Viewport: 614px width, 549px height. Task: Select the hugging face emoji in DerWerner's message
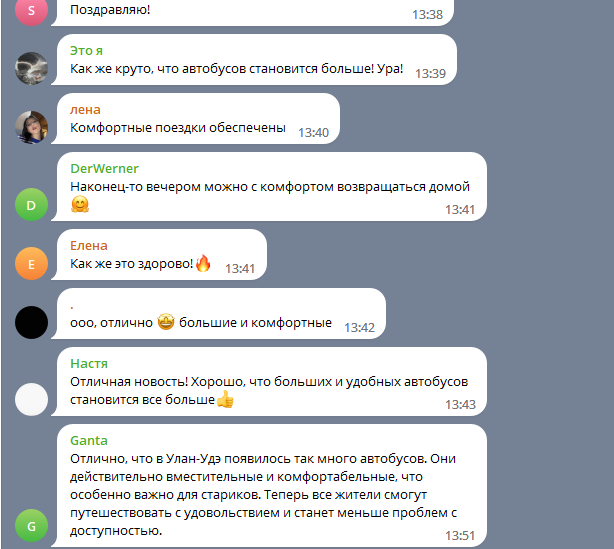click(x=80, y=204)
